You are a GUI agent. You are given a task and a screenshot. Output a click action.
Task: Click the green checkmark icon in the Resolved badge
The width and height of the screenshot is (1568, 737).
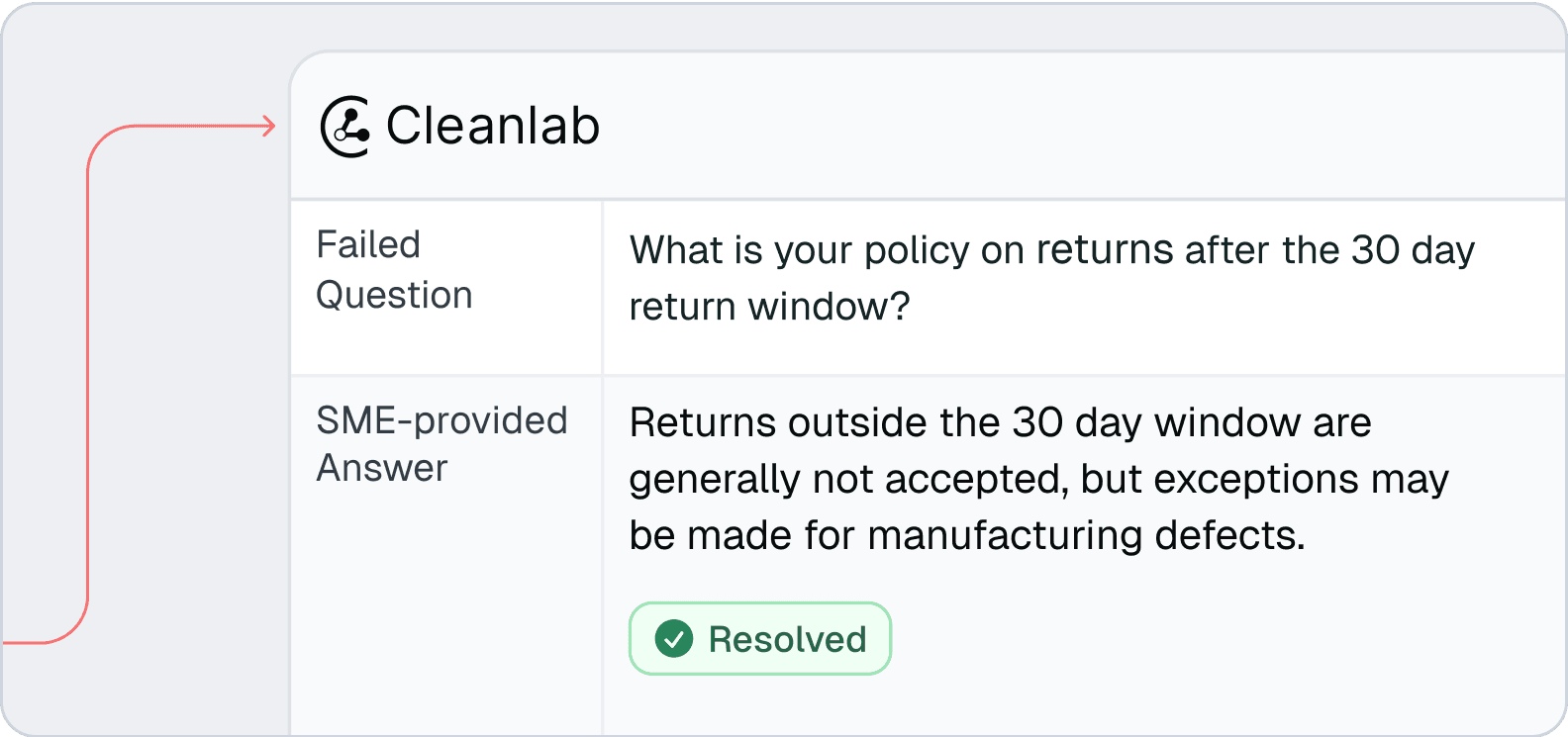coord(674,639)
